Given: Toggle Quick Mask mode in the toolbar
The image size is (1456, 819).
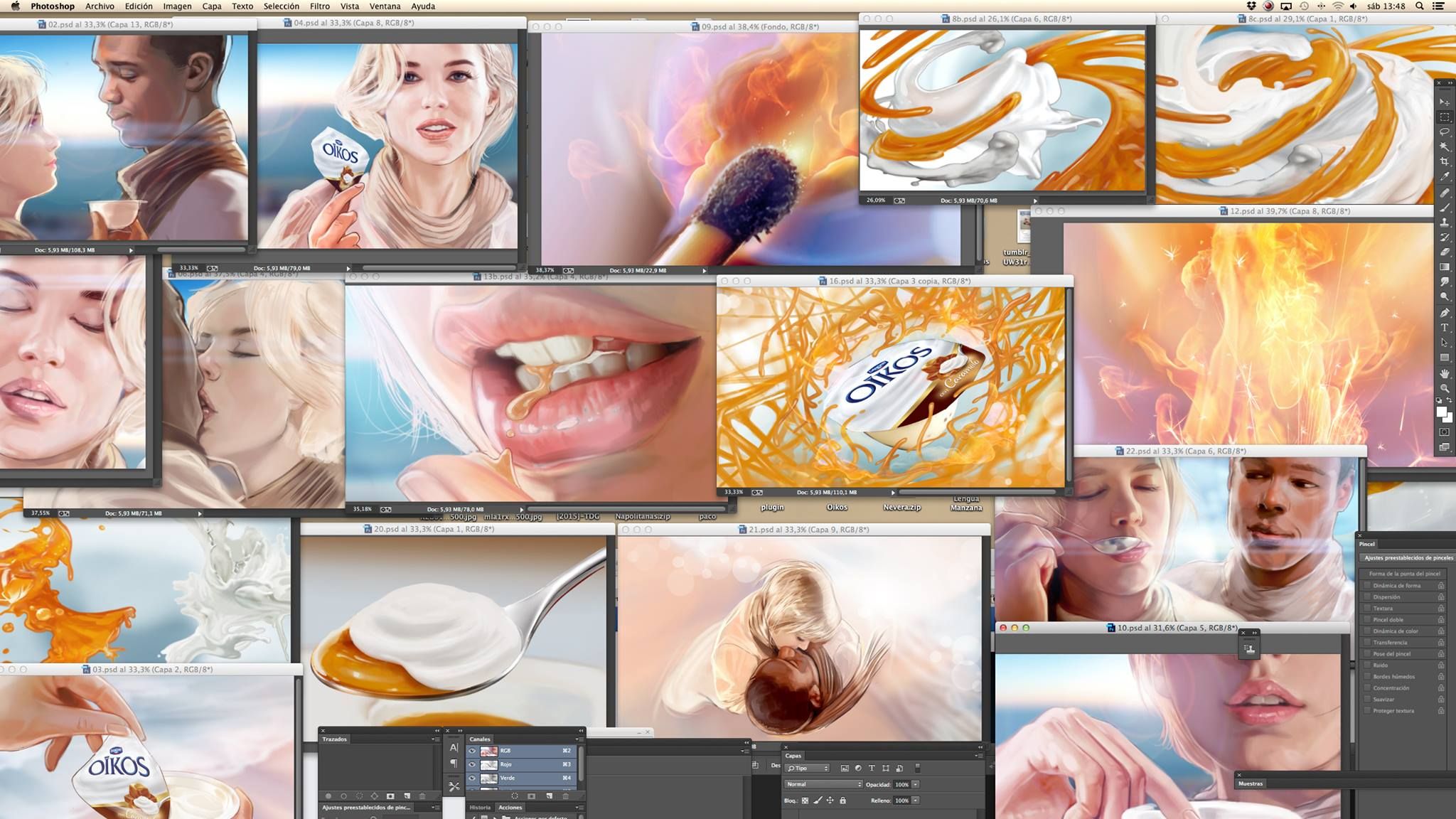Looking at the screenshot, I should pos(1445,432).
